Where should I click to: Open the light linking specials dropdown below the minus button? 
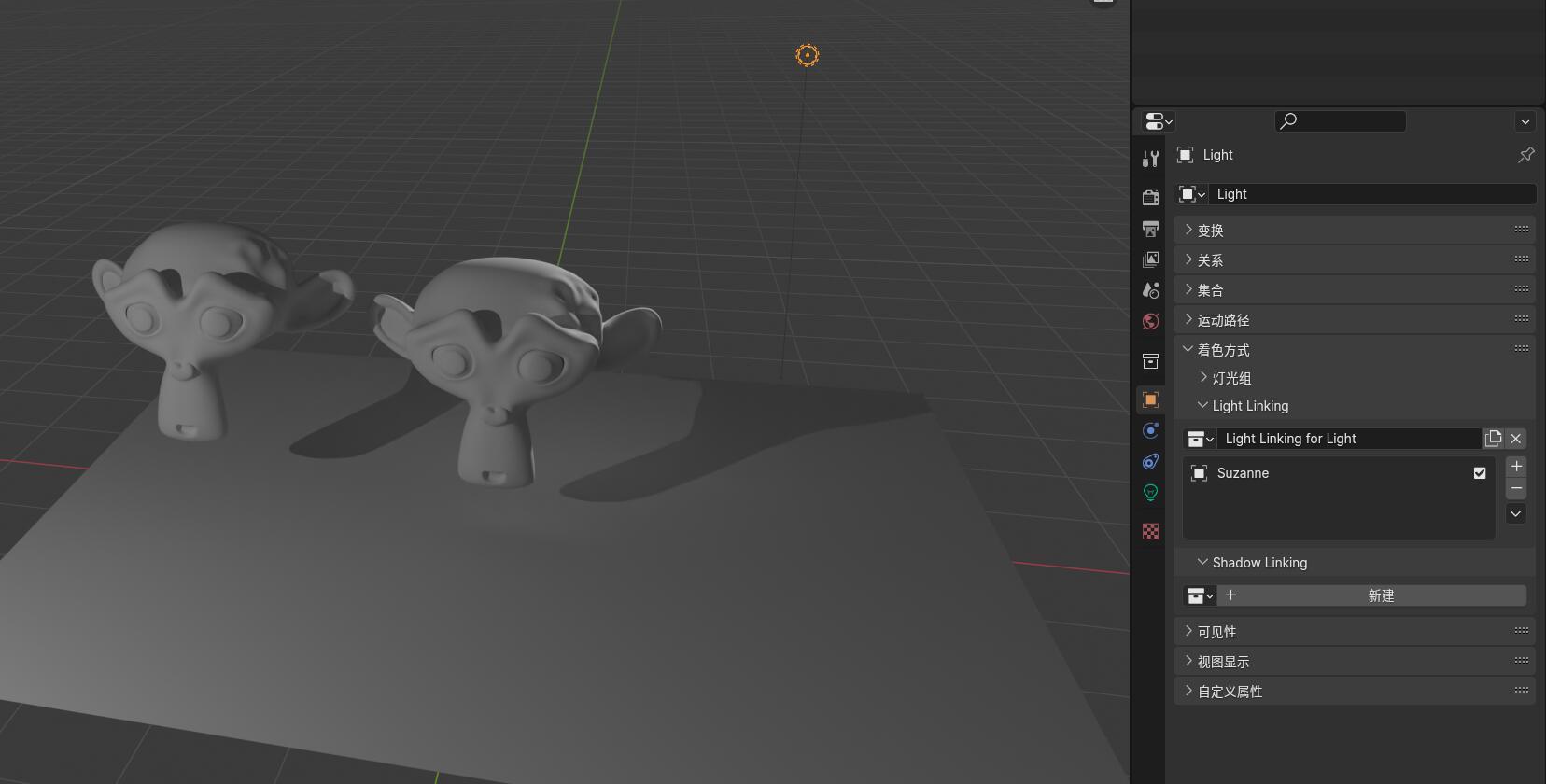(x=1516, y=513)
